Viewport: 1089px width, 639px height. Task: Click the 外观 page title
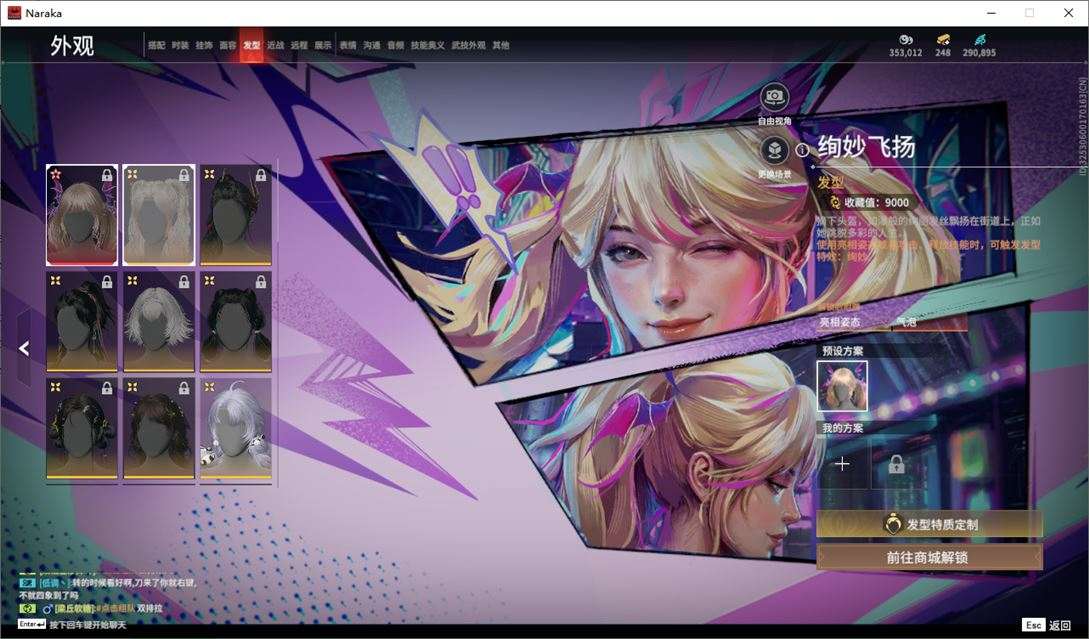72,46
